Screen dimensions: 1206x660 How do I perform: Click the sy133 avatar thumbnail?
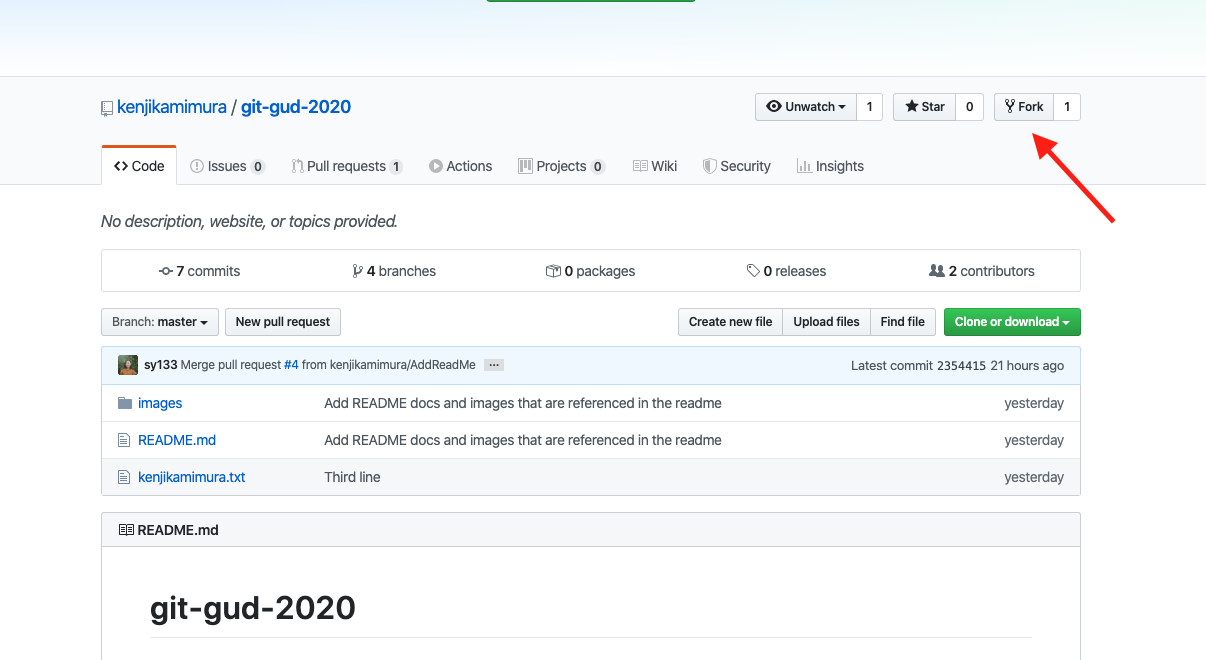coord(128,365)
